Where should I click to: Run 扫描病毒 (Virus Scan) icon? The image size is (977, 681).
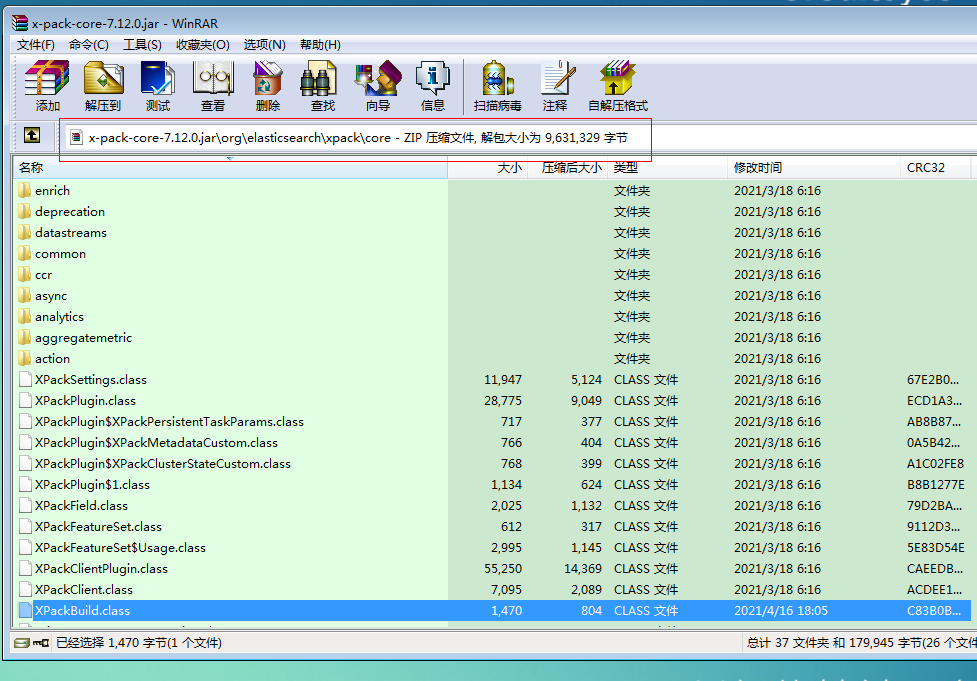pos(497,85)
